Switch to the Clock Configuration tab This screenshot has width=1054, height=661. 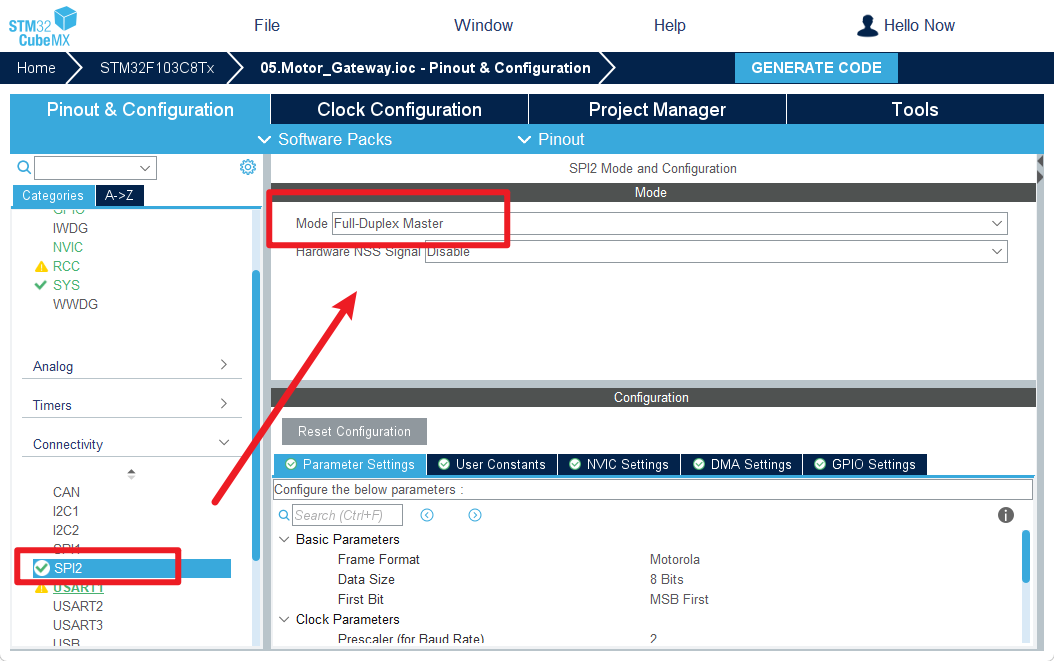point(399,110)
